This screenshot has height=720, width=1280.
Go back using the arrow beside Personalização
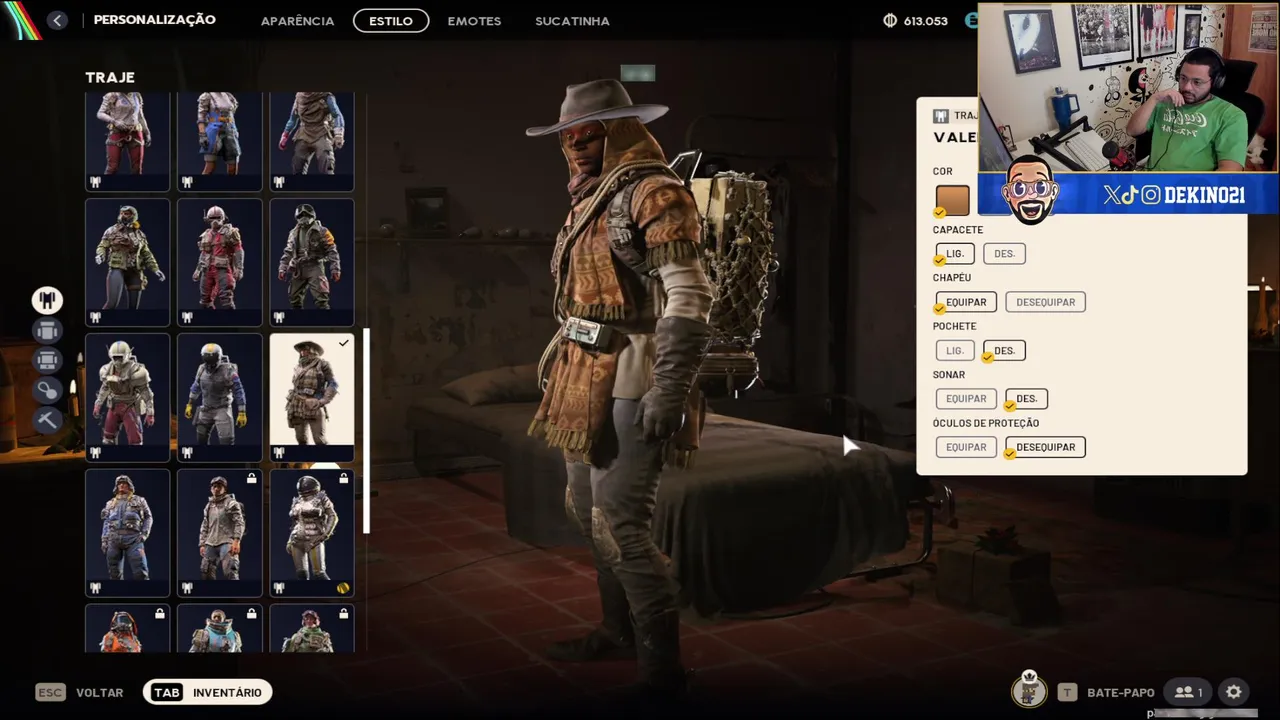[57, 20]
